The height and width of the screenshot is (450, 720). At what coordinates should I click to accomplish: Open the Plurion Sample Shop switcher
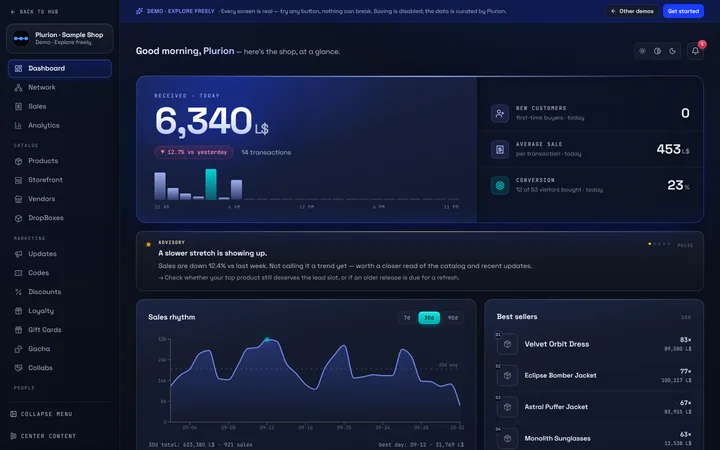click(x=60, y=39)
